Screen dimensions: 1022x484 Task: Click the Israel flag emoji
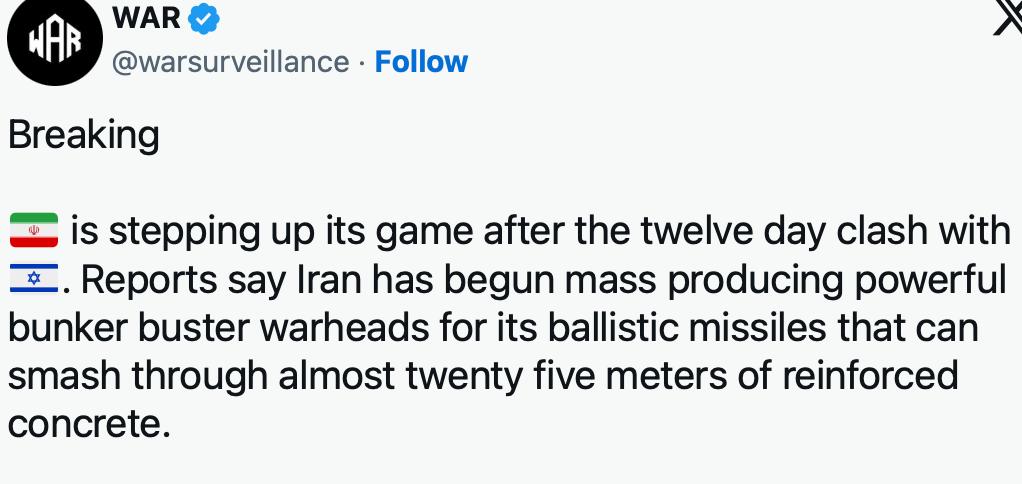(x=34, y=281)
